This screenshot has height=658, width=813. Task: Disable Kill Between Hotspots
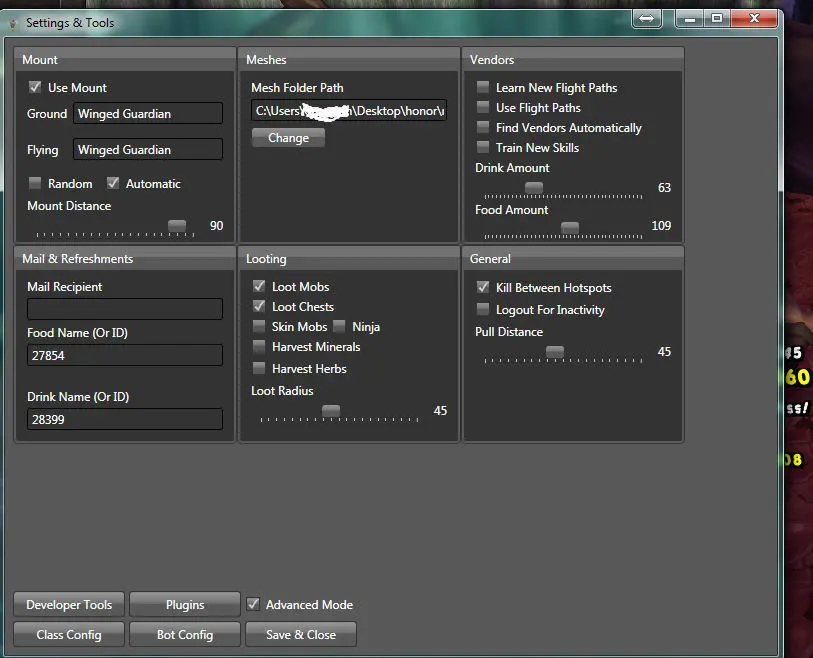[x=483, y=288]
